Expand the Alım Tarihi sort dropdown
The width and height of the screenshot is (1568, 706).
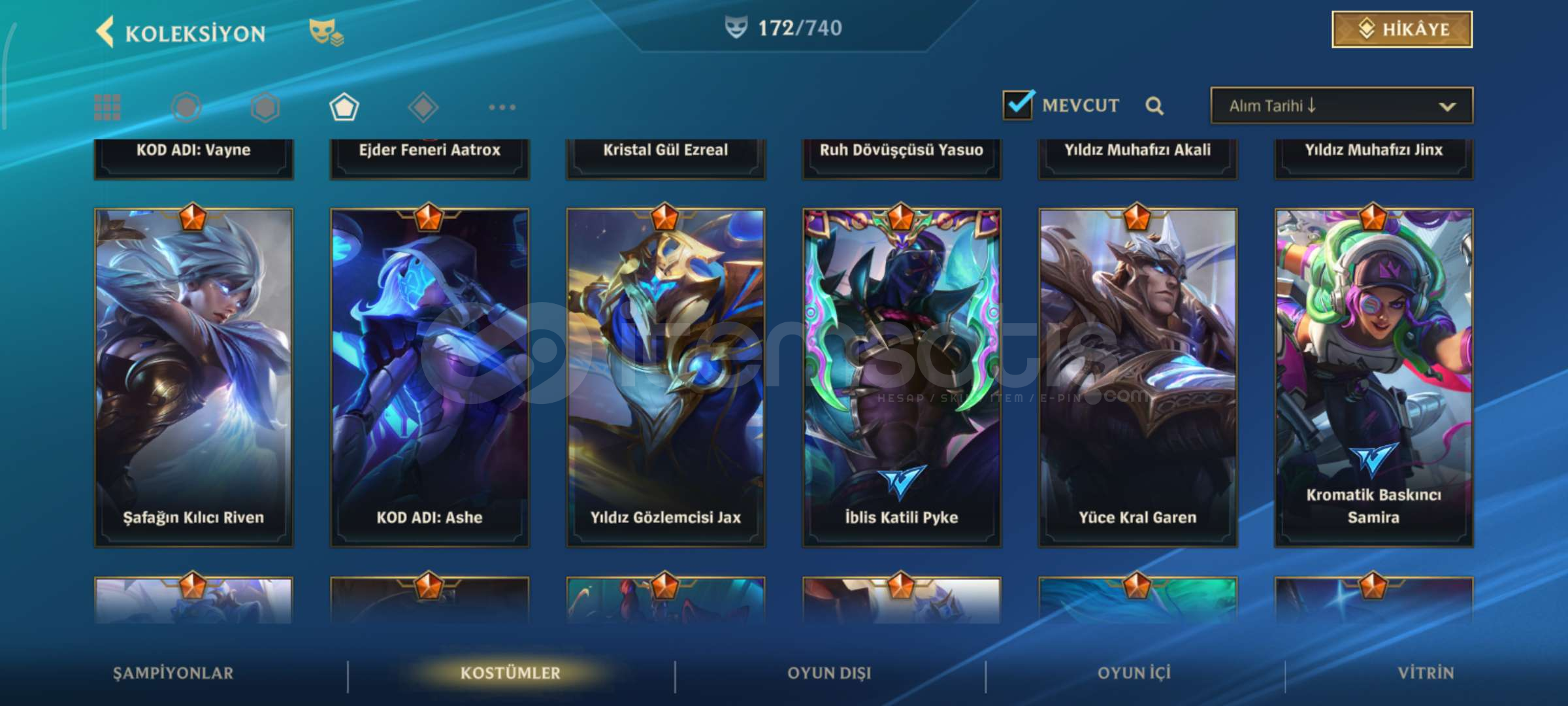coord(1341,106)
